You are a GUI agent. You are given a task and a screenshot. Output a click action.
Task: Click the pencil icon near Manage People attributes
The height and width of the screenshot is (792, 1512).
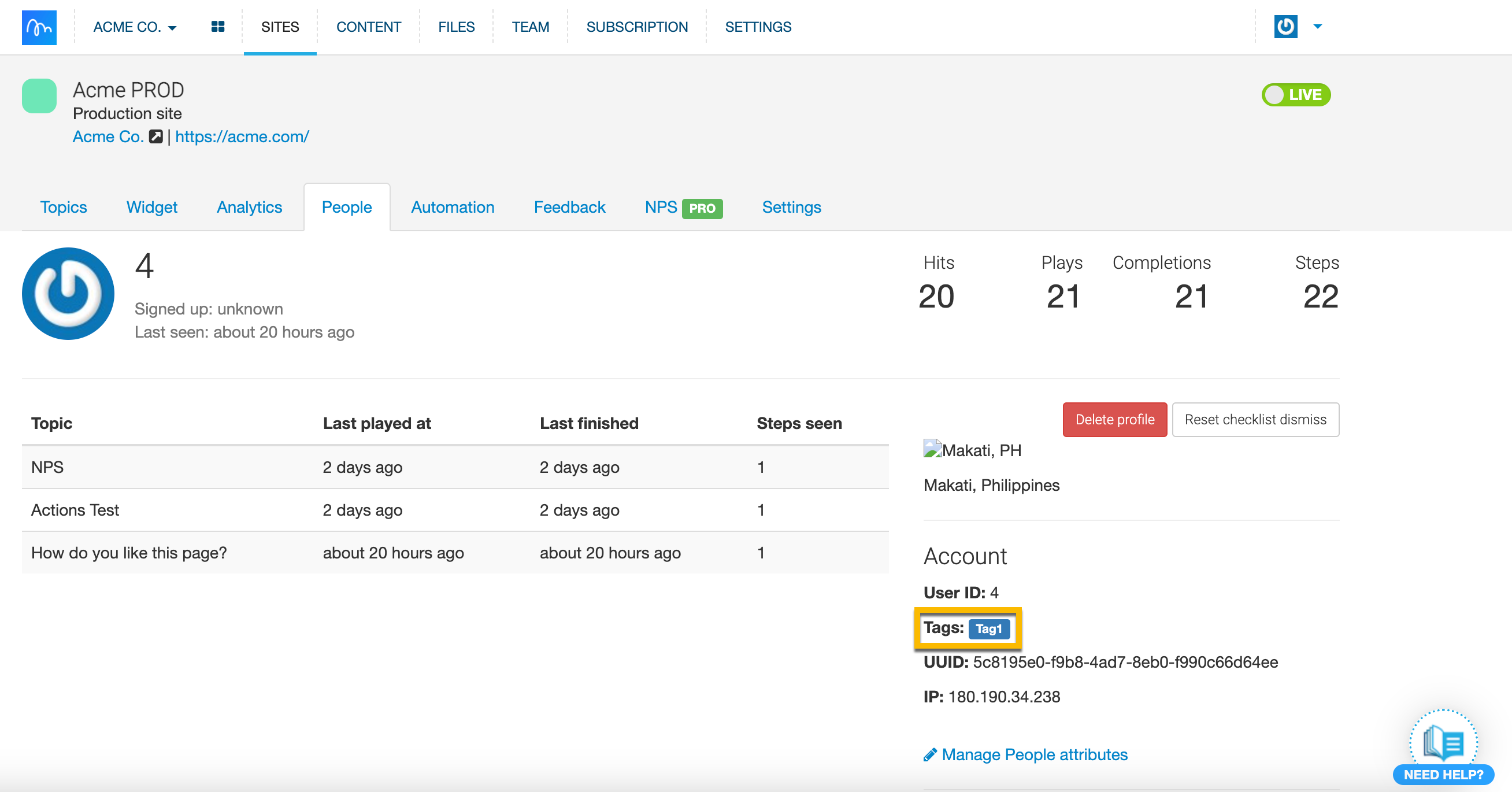click(x=929, y=755)
